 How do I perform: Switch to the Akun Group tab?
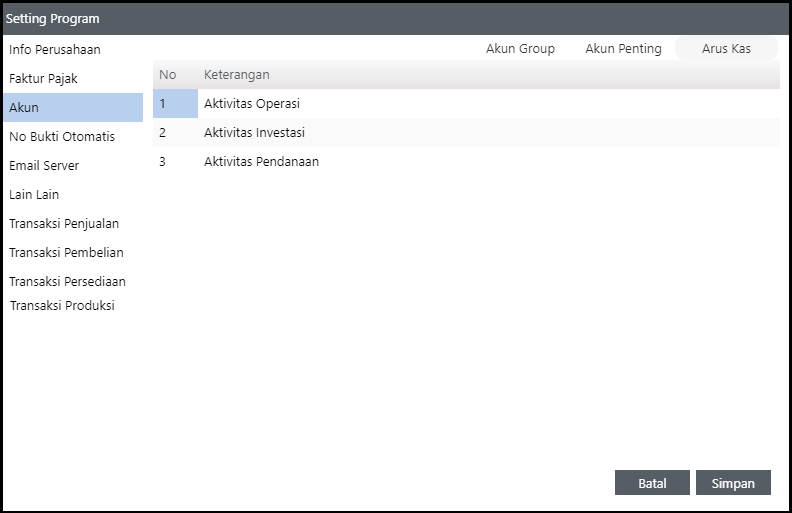pyautogui.click(x=520, y=49)
